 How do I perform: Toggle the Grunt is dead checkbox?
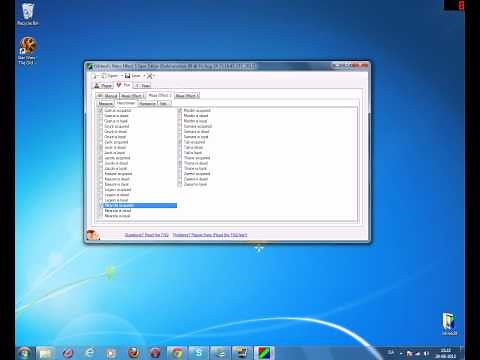point(100,132)
